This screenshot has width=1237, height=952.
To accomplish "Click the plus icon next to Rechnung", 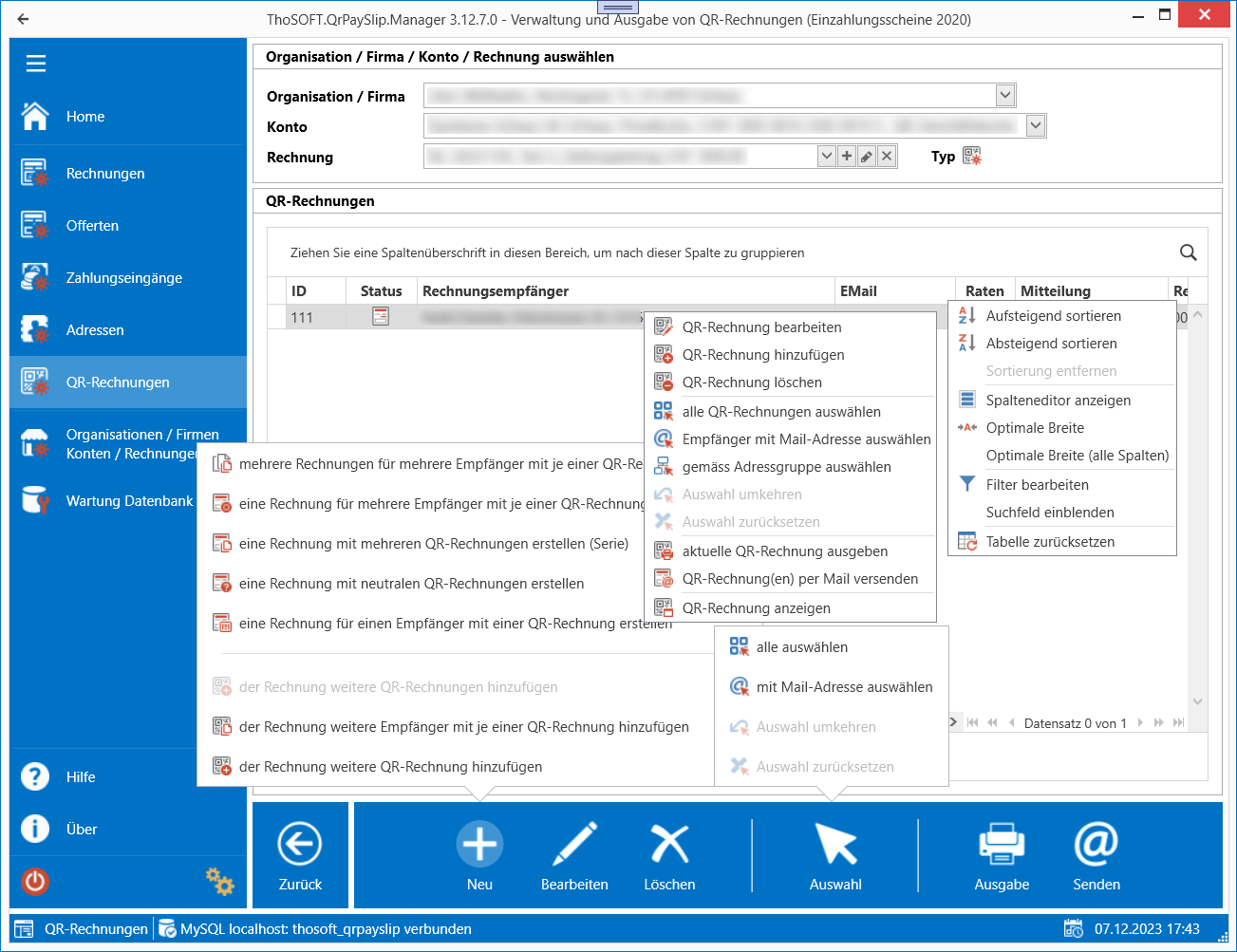I will pyautogui.click(x=847, y=156).
